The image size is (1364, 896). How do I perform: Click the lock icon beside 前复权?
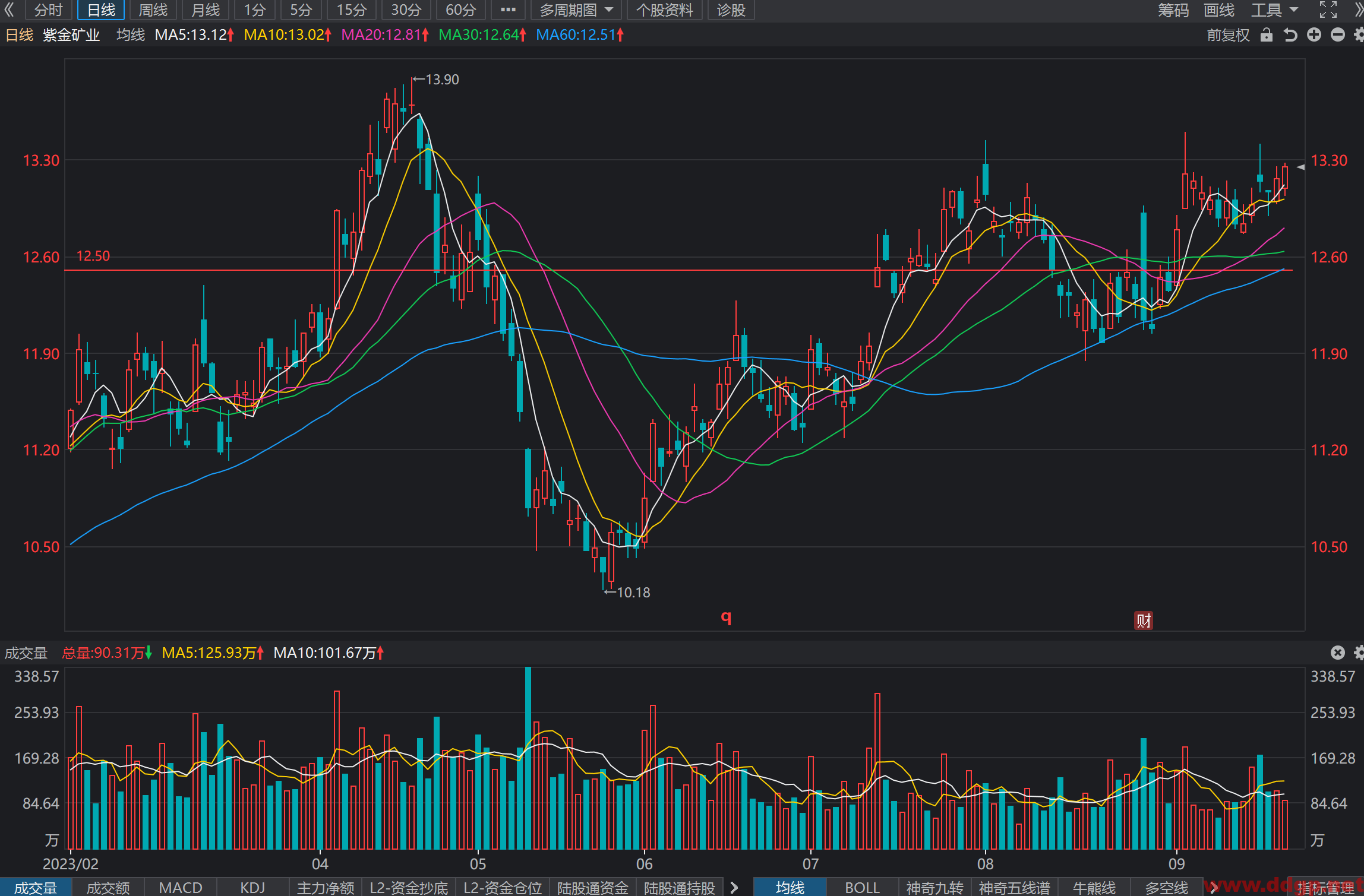[x=1266, y=35]
